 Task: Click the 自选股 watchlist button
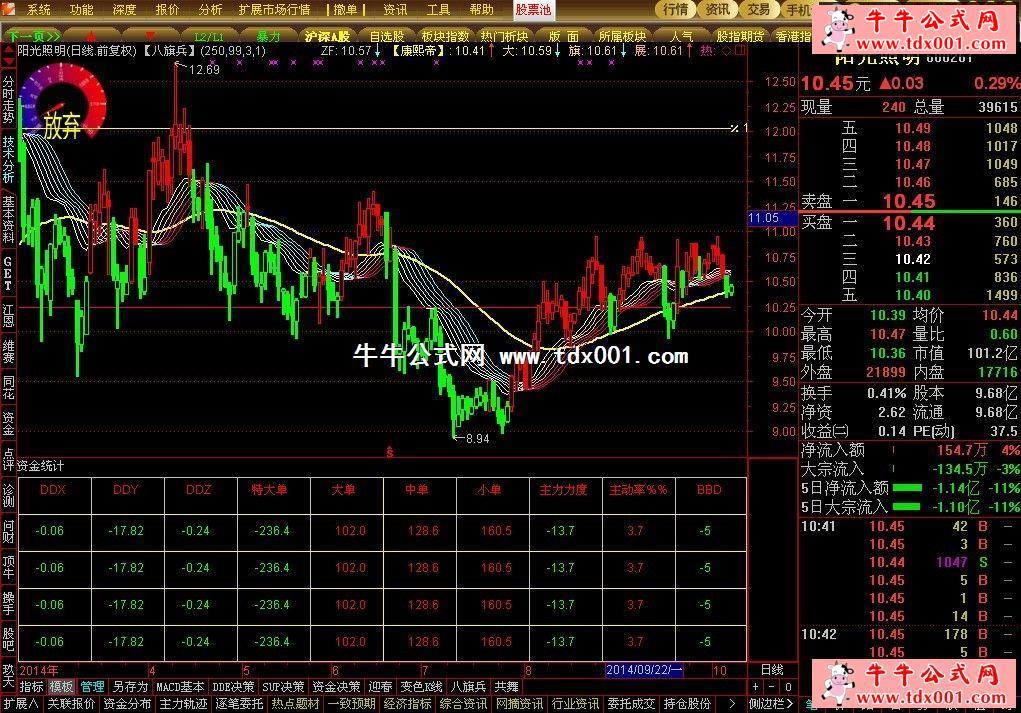click(x=386, y=36)
